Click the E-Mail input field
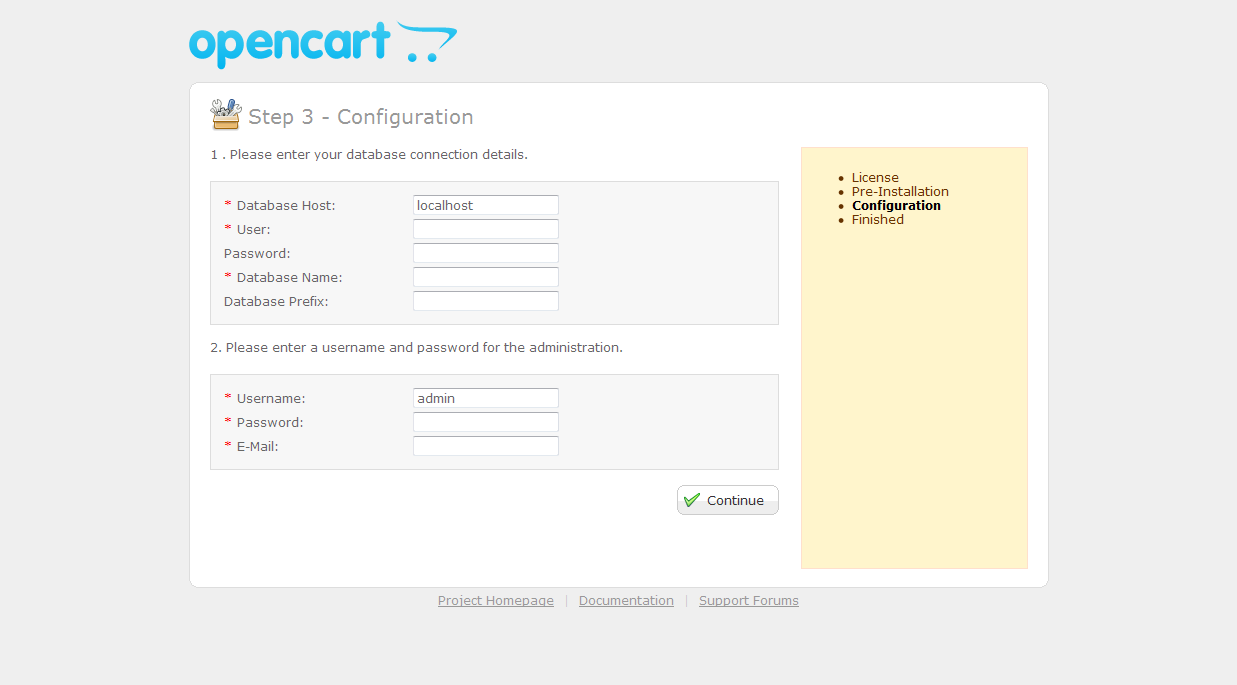The width and height of the screenshot is (1237, 685). coord(485,446)
